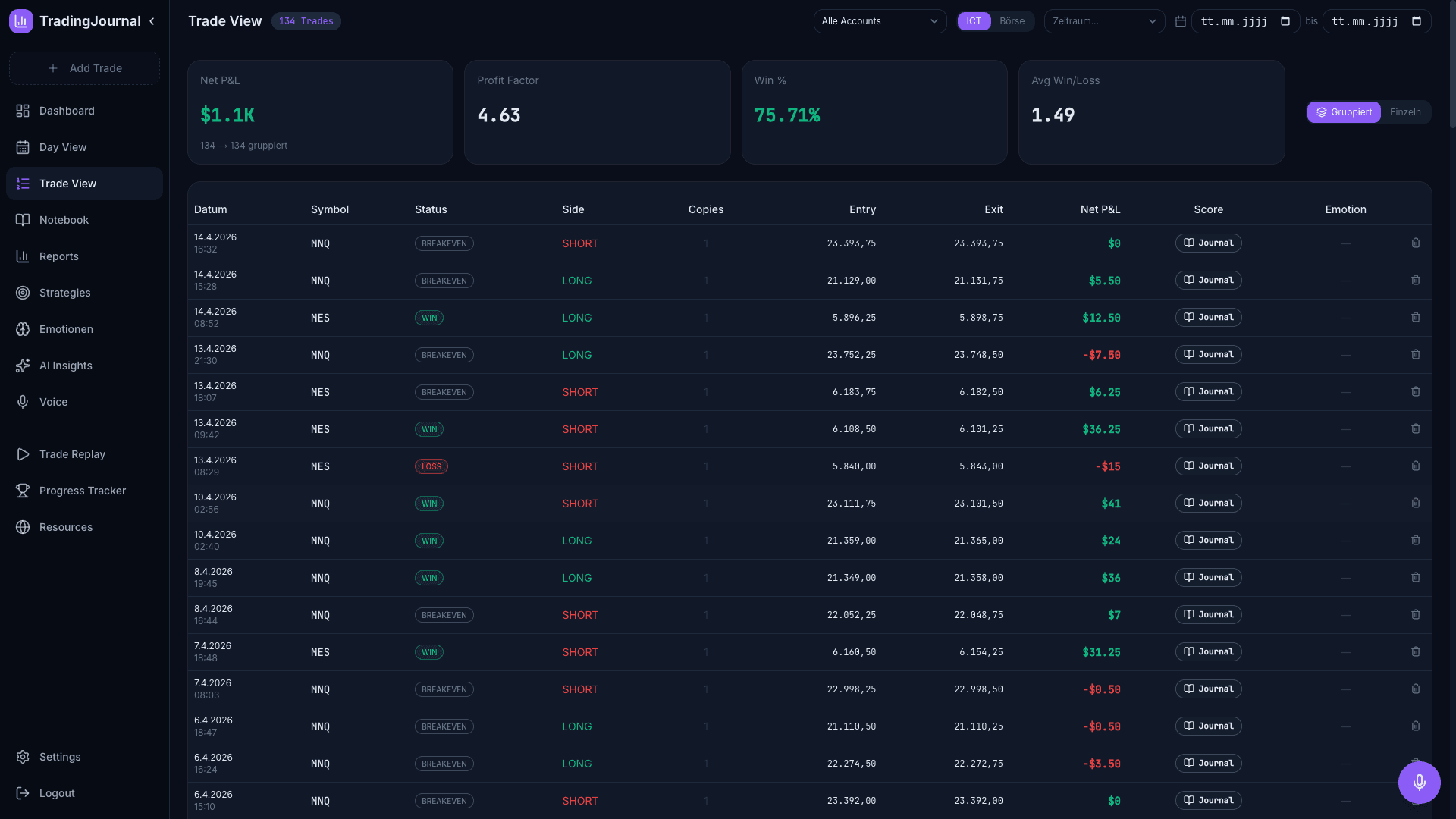Open the Zeitraum dropdown
1456x819 pixels.
1104,21
